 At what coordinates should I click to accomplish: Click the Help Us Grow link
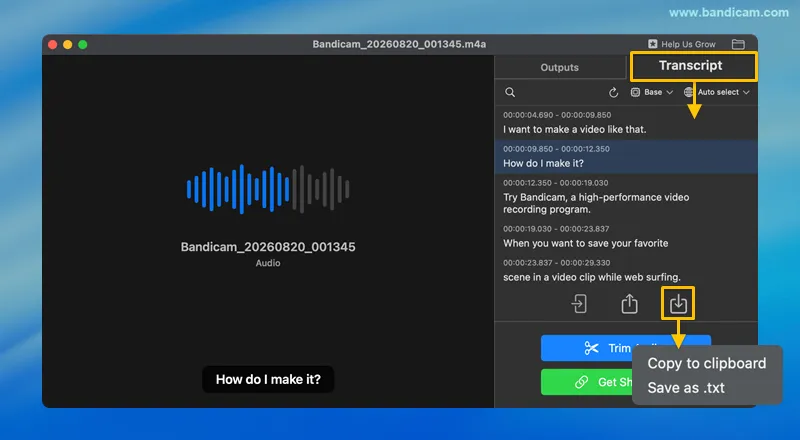pyautogui.click(x=682, y=44)
